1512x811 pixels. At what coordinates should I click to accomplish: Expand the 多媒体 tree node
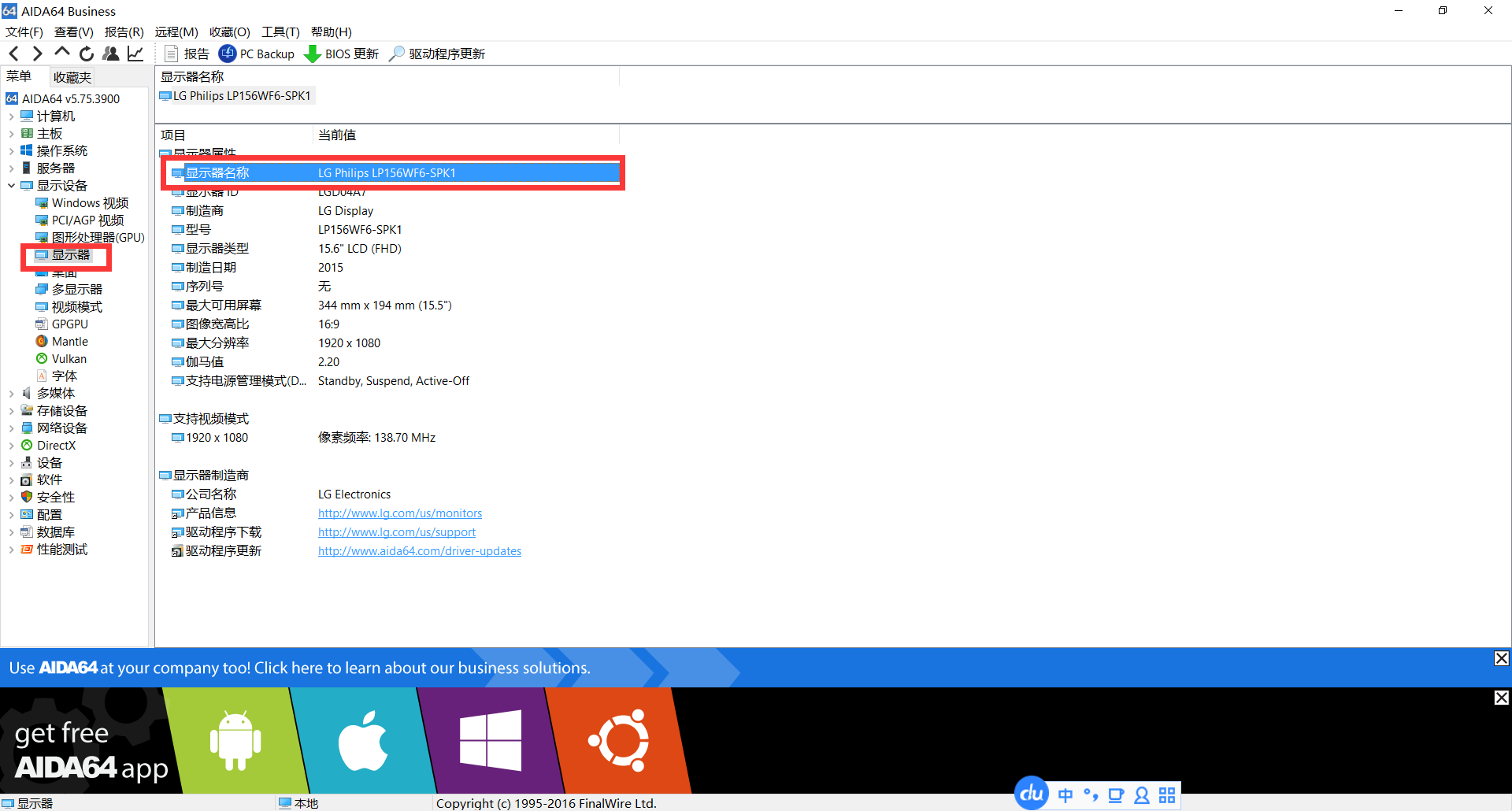(x=11, y=394)
